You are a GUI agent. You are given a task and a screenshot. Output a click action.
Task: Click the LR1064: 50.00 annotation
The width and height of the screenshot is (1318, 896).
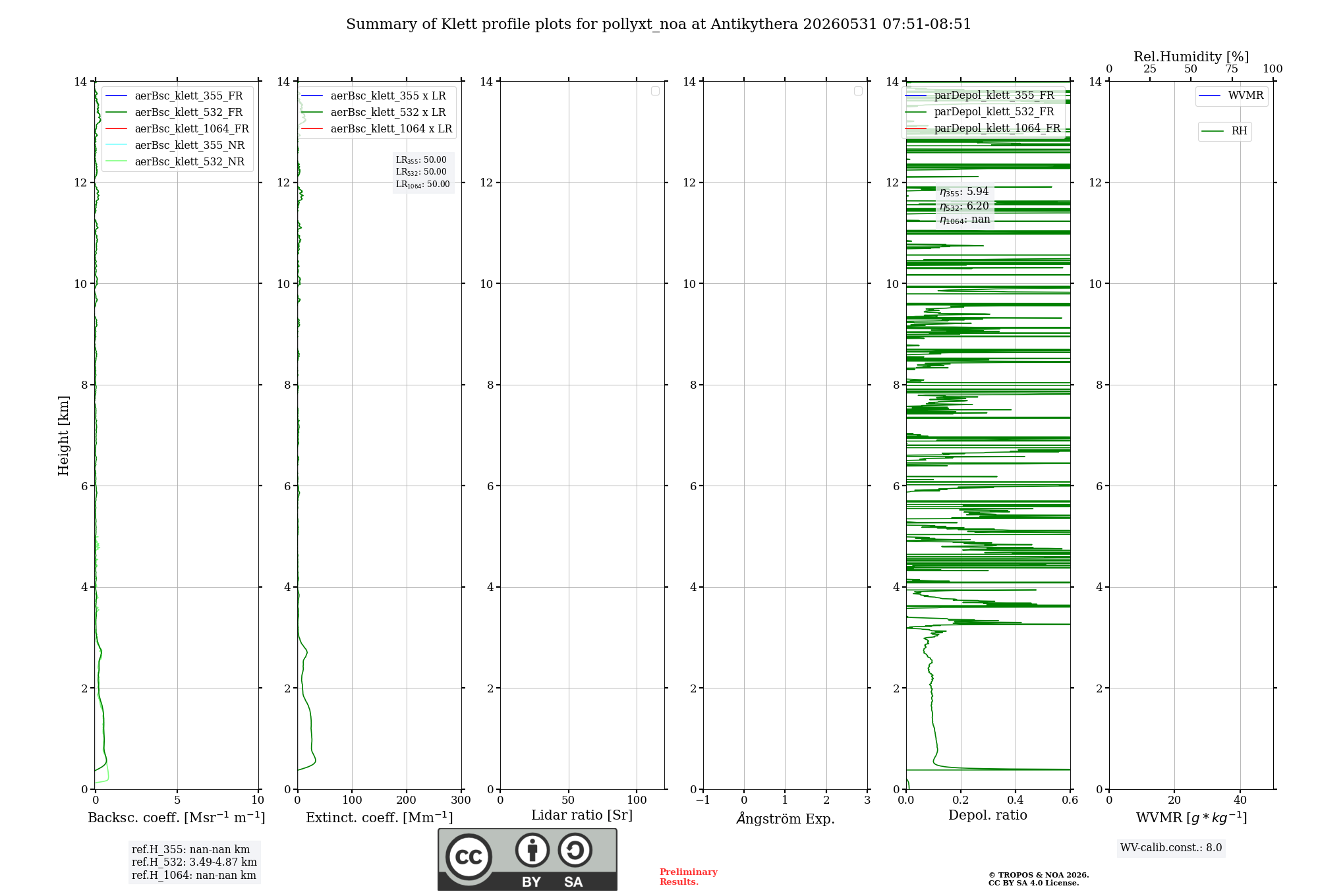point(423,184)
